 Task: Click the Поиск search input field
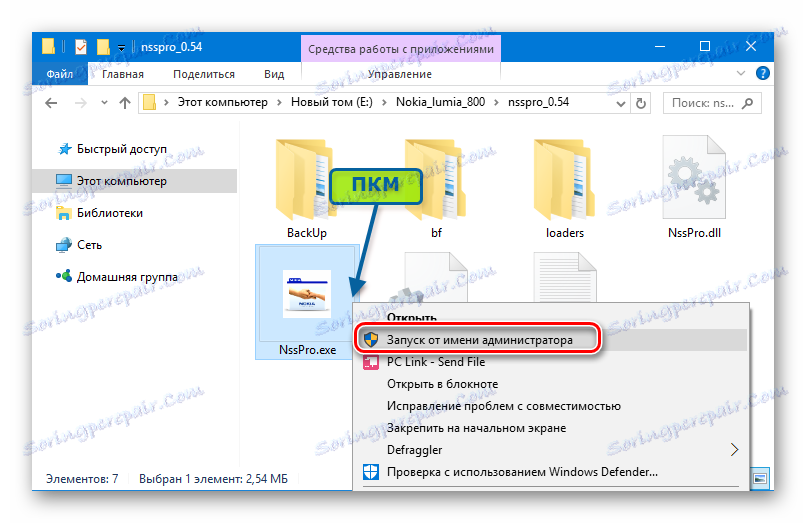tap(712, 103)
